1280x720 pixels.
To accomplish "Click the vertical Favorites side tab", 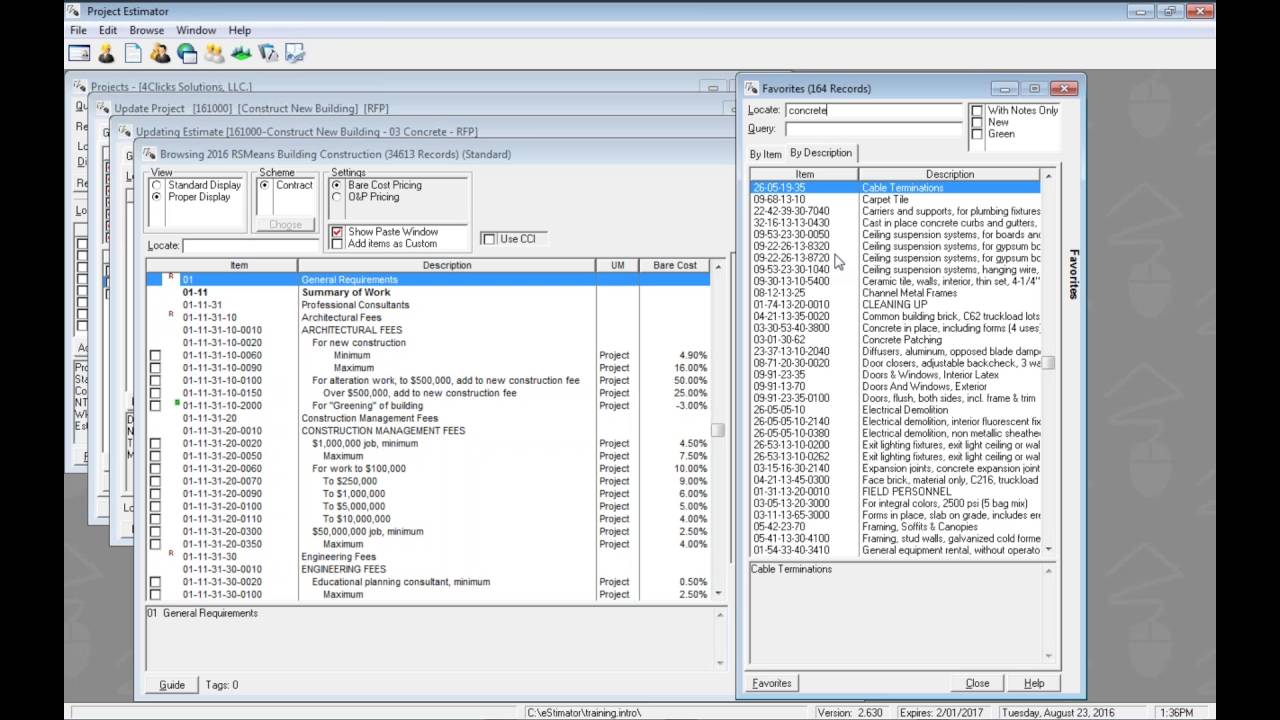I will click(1074, 275).
